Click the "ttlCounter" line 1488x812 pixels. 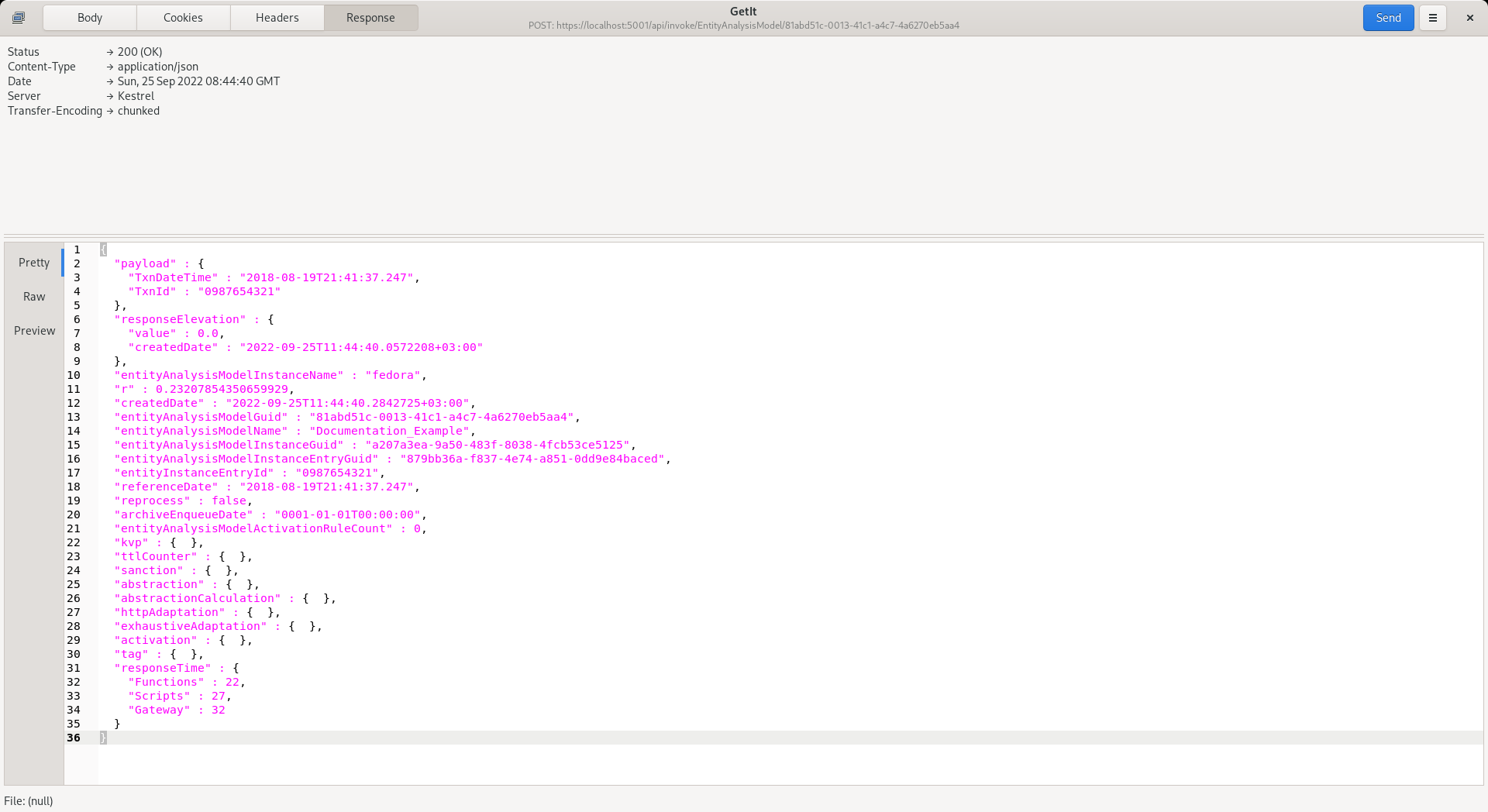(x=183, y=556)
